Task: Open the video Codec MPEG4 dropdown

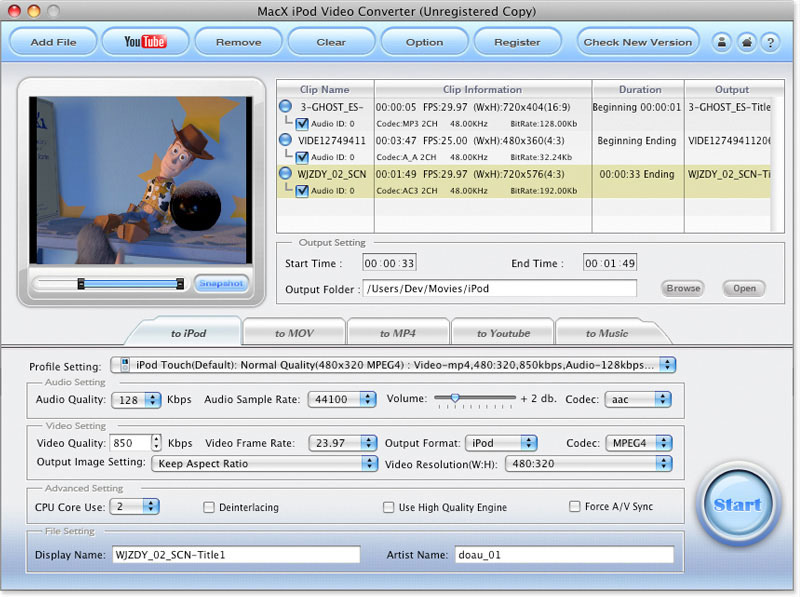Action: [639, 443]
